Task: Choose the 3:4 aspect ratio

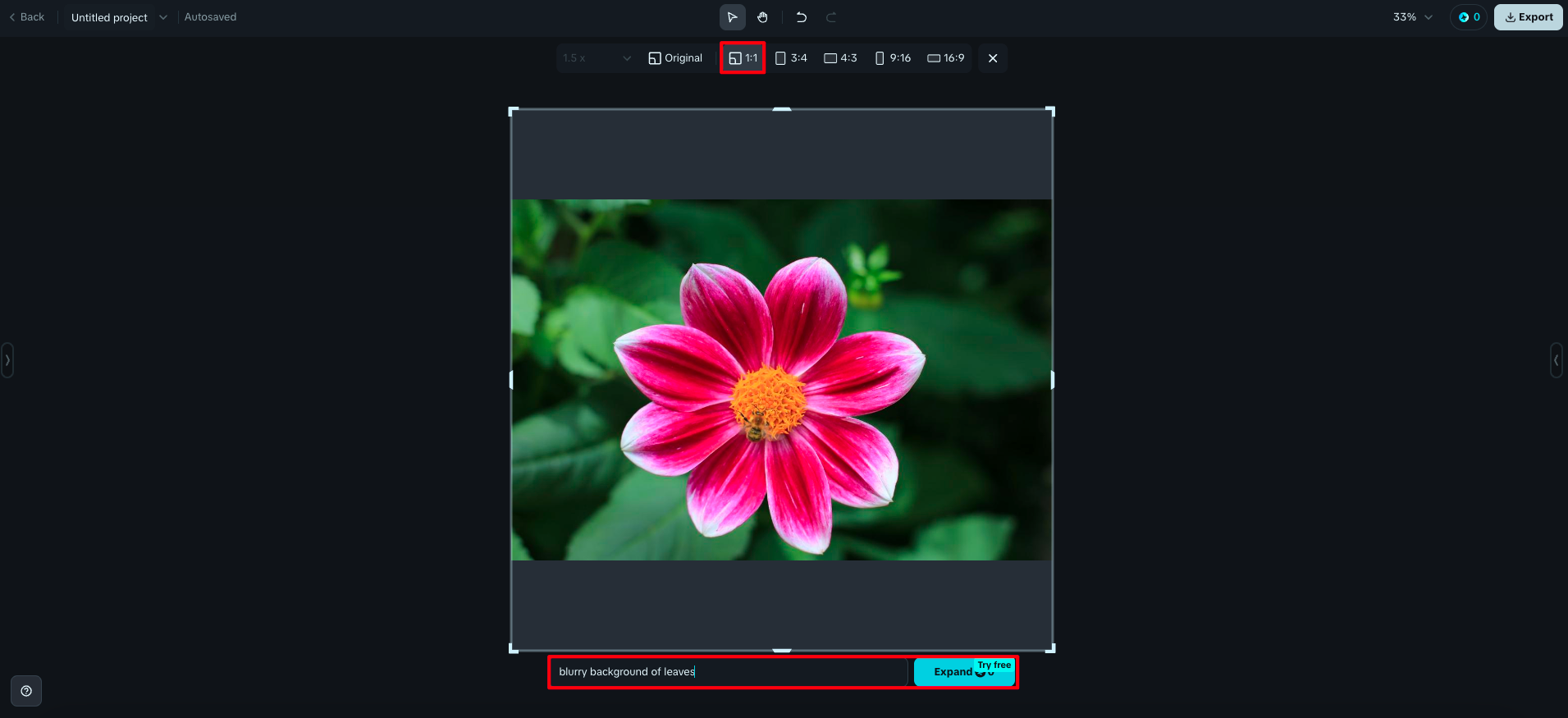Action: point(791,58)
